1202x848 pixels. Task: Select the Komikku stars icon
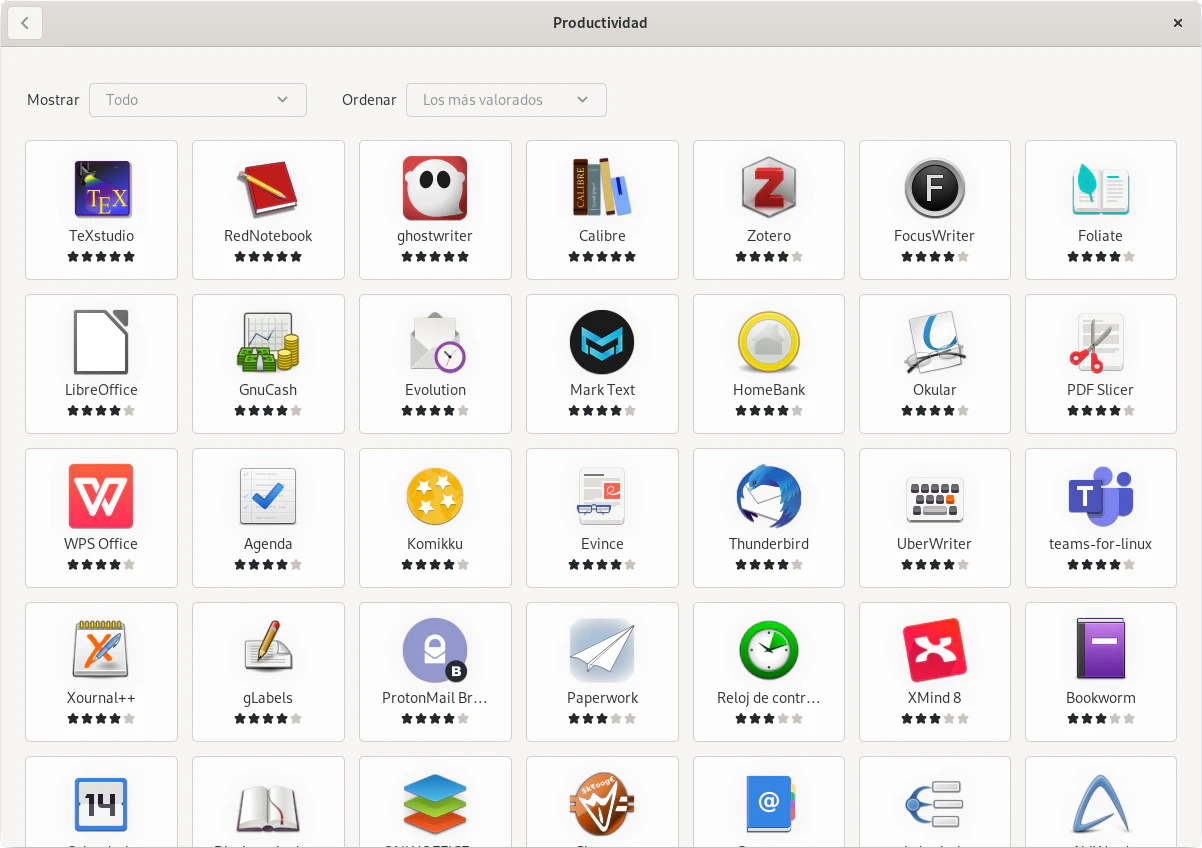[435, 496]
